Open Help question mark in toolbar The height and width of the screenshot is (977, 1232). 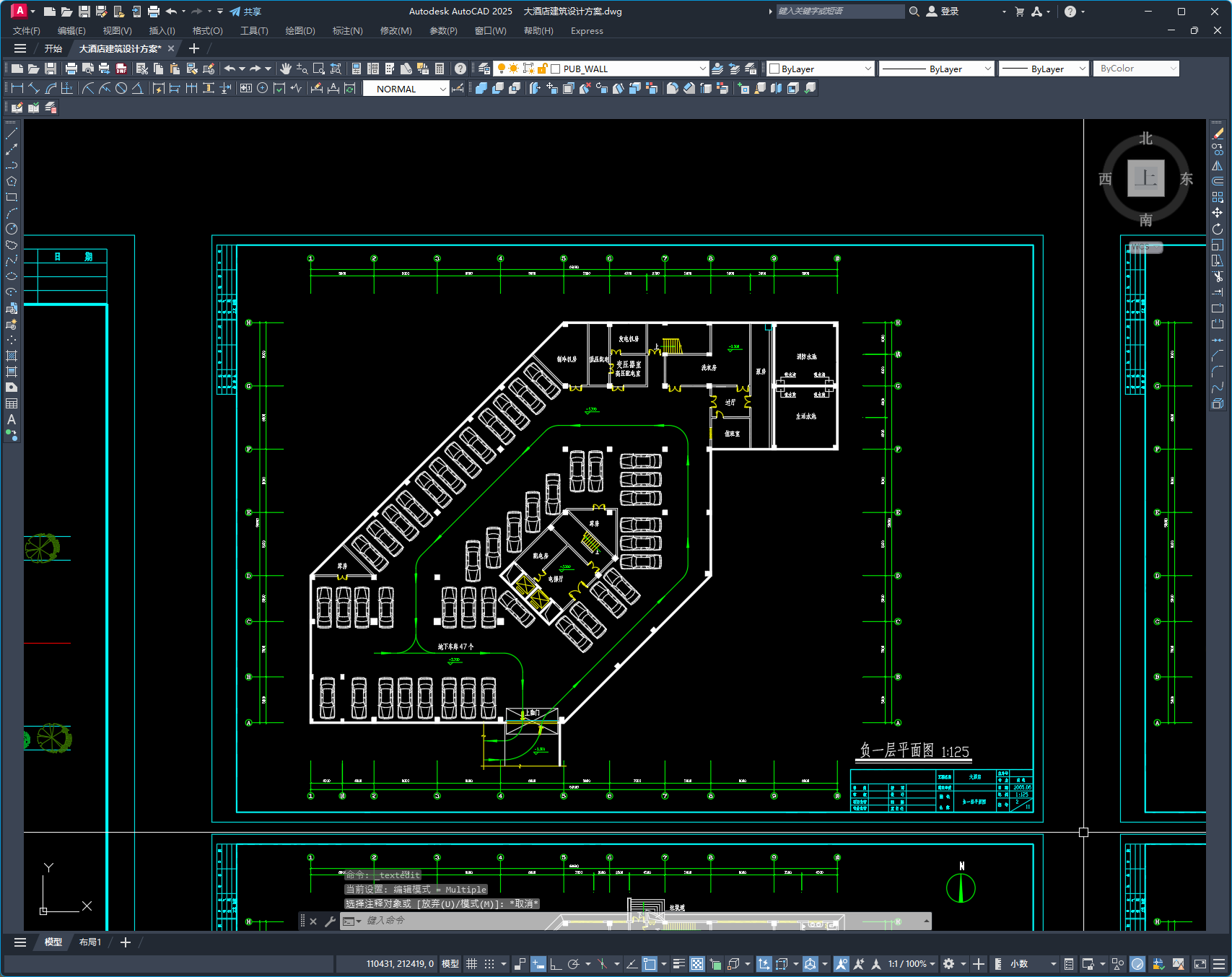[460, 69]
